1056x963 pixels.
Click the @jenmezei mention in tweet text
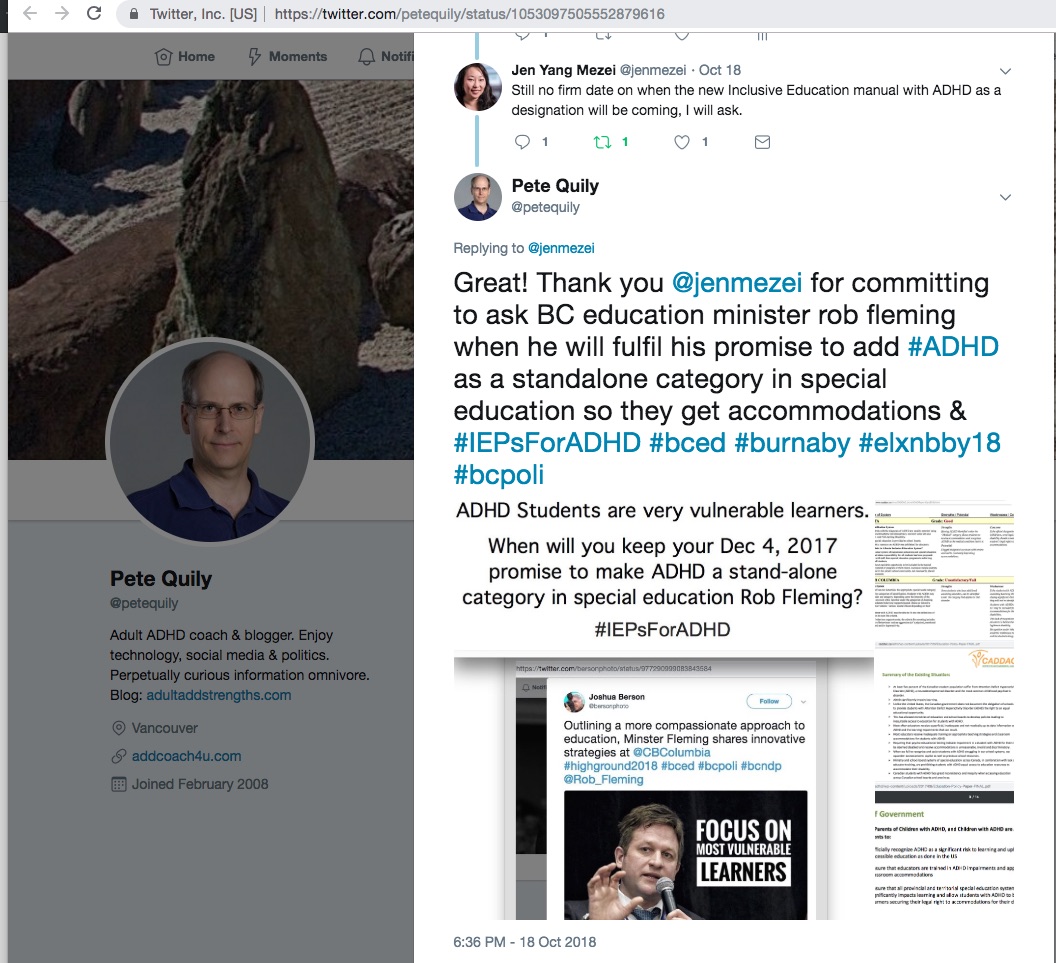point(737,283)
